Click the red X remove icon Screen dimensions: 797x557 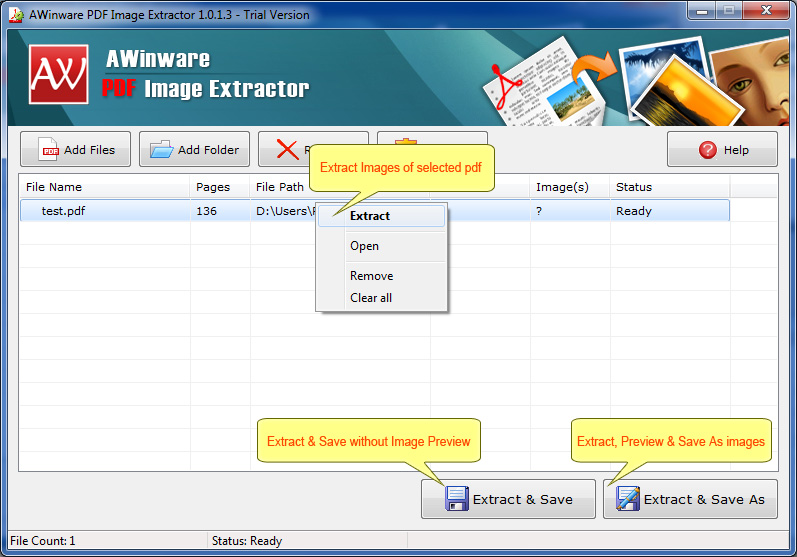(287, 150)
